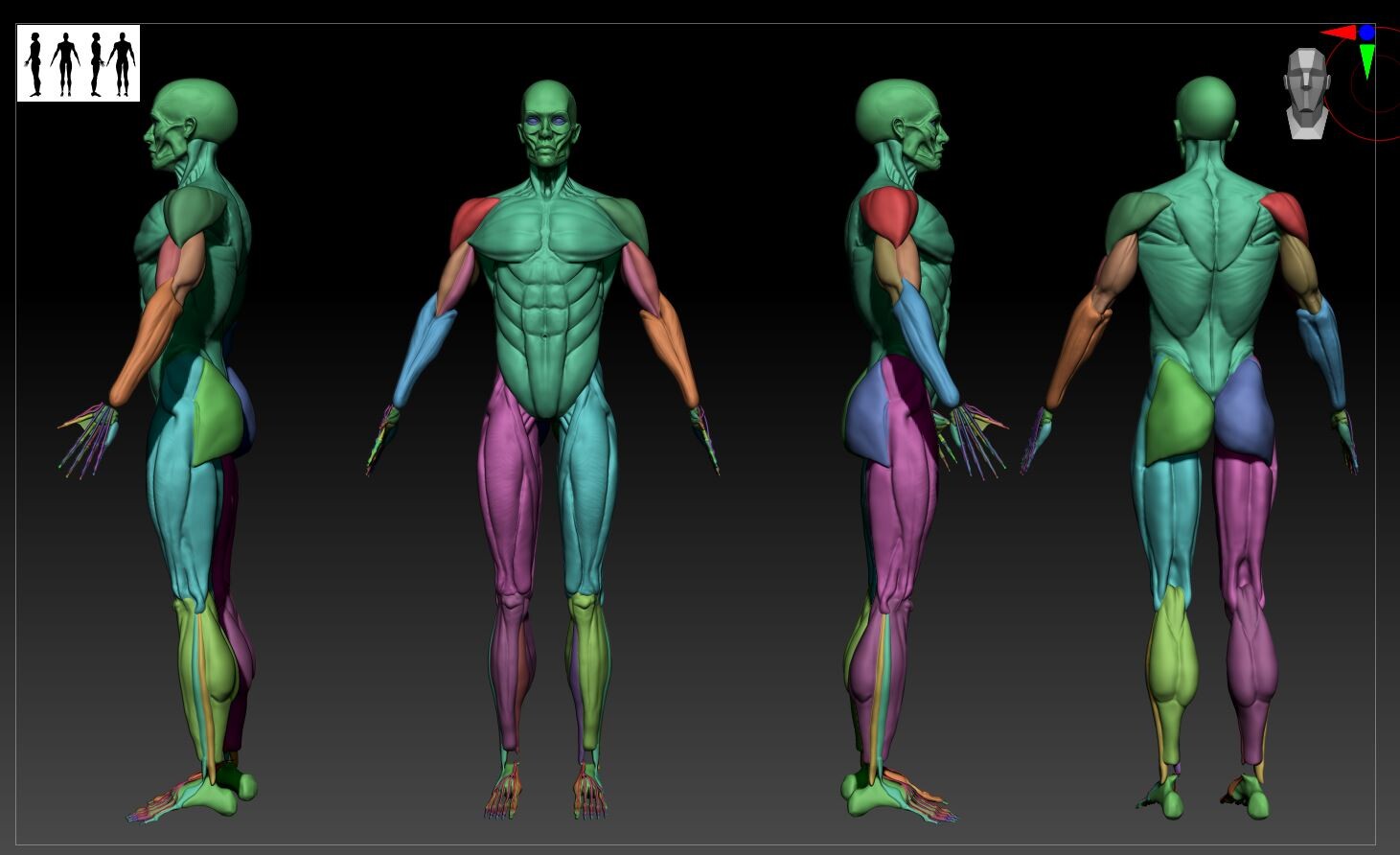The image size is (1400, 855).
Task: Select the blue axis sphere of the gizmo
Action: [1366, 32]
